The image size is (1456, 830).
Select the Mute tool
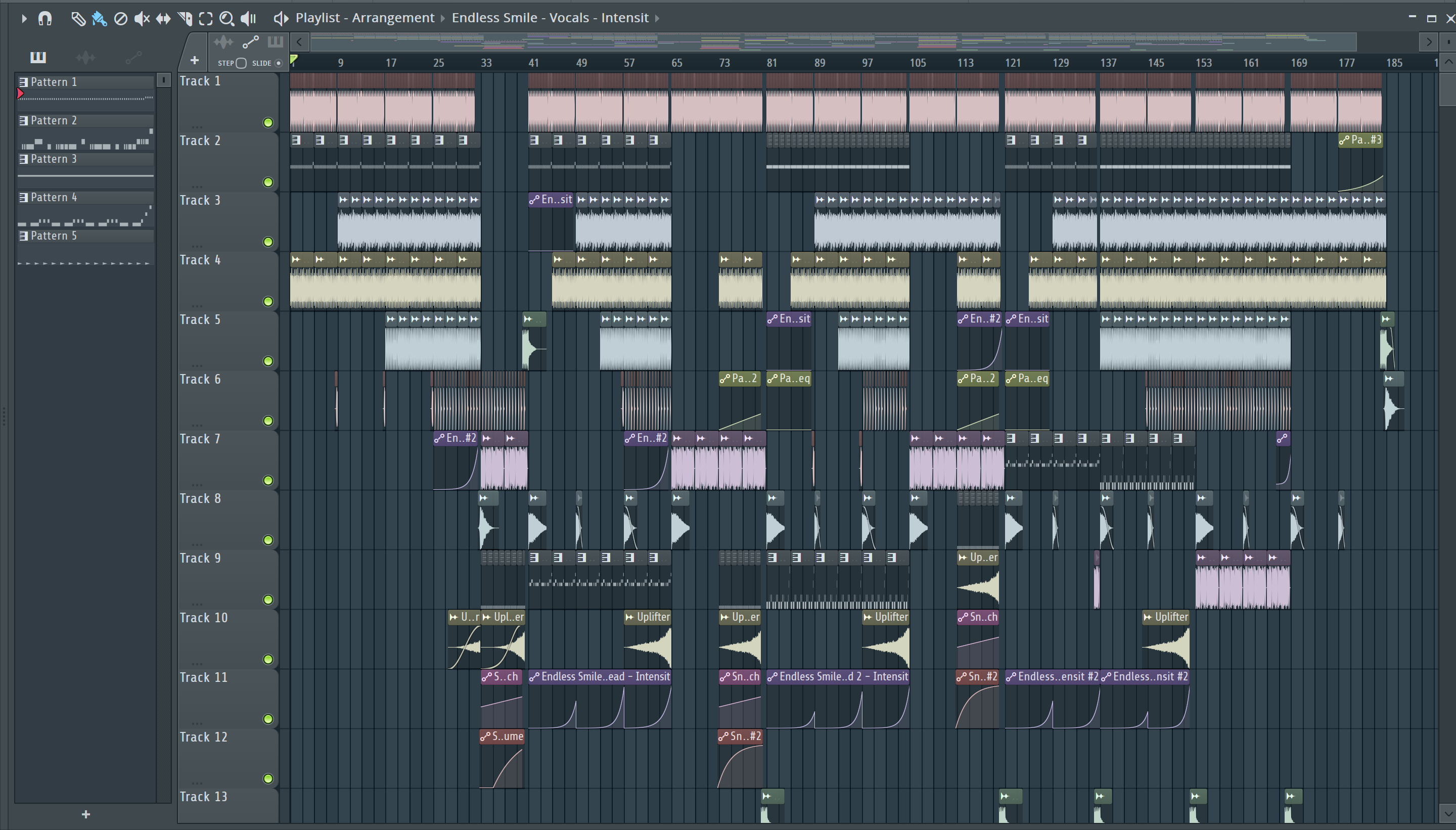[x=142, y=18]
